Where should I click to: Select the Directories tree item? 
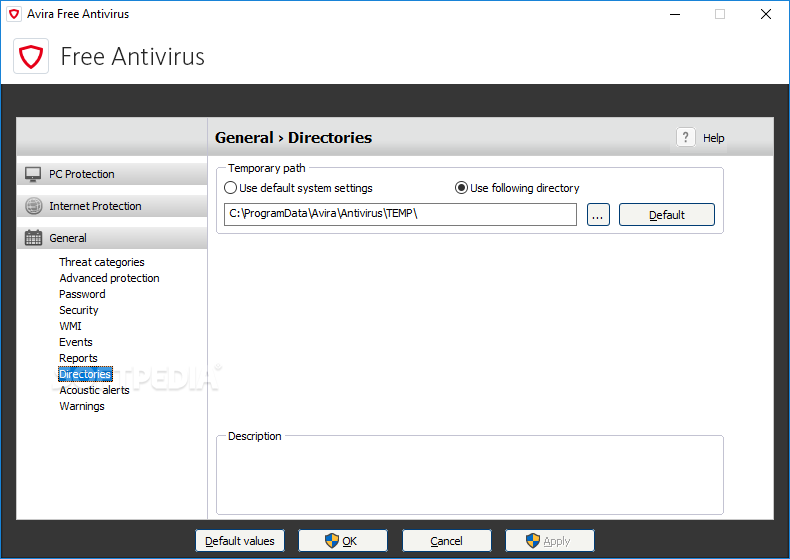click(x=85, y=374)
